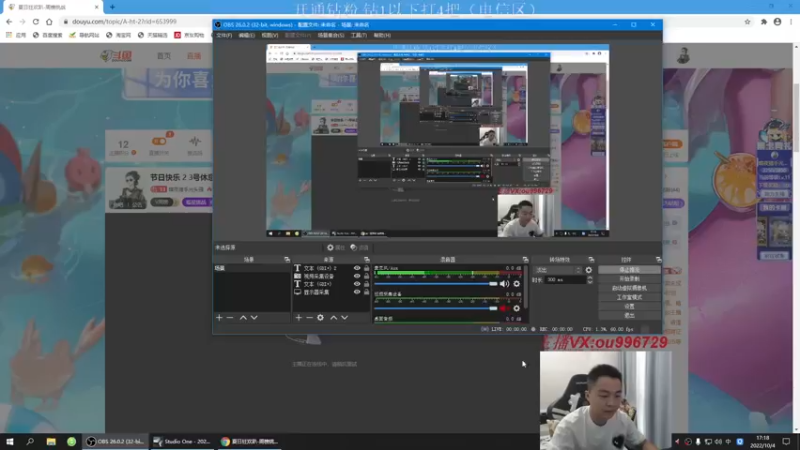The image size is (800, 450).
Task: Click the Chrome address bar URL
Action: click(124, 21)
